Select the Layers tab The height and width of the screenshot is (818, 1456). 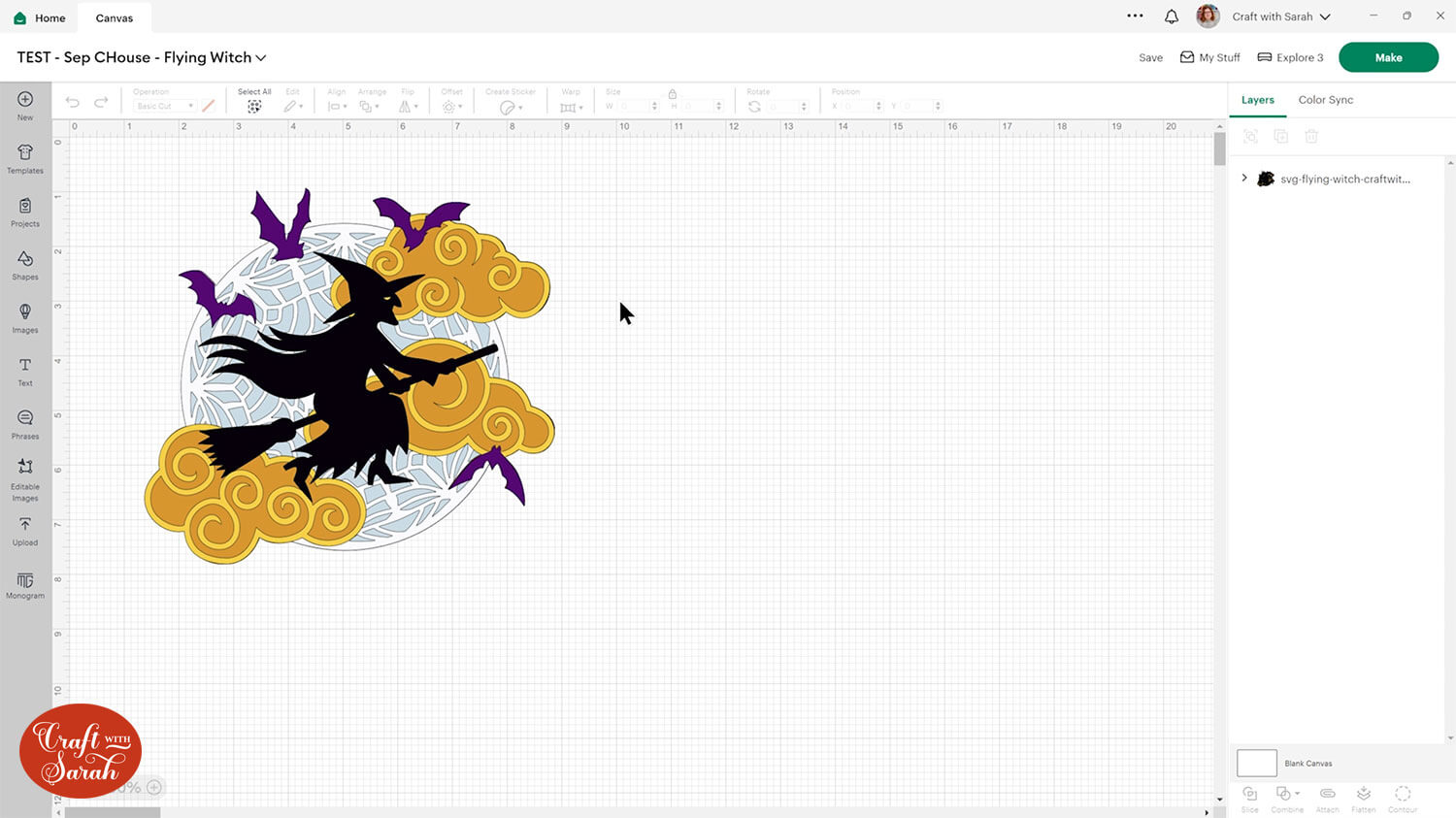click(1258, 100)
